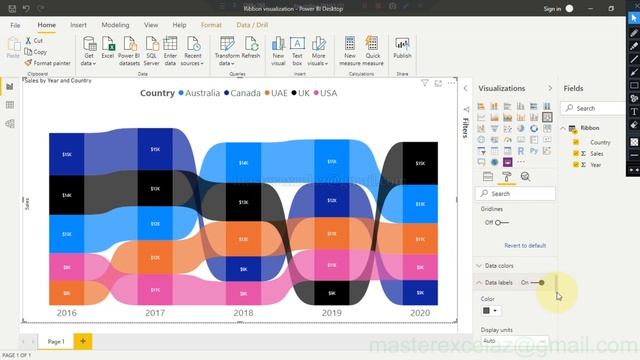Collapse the Visualizations pane chevron
This screenshot has height=360, width=640.
click(550, 88)
